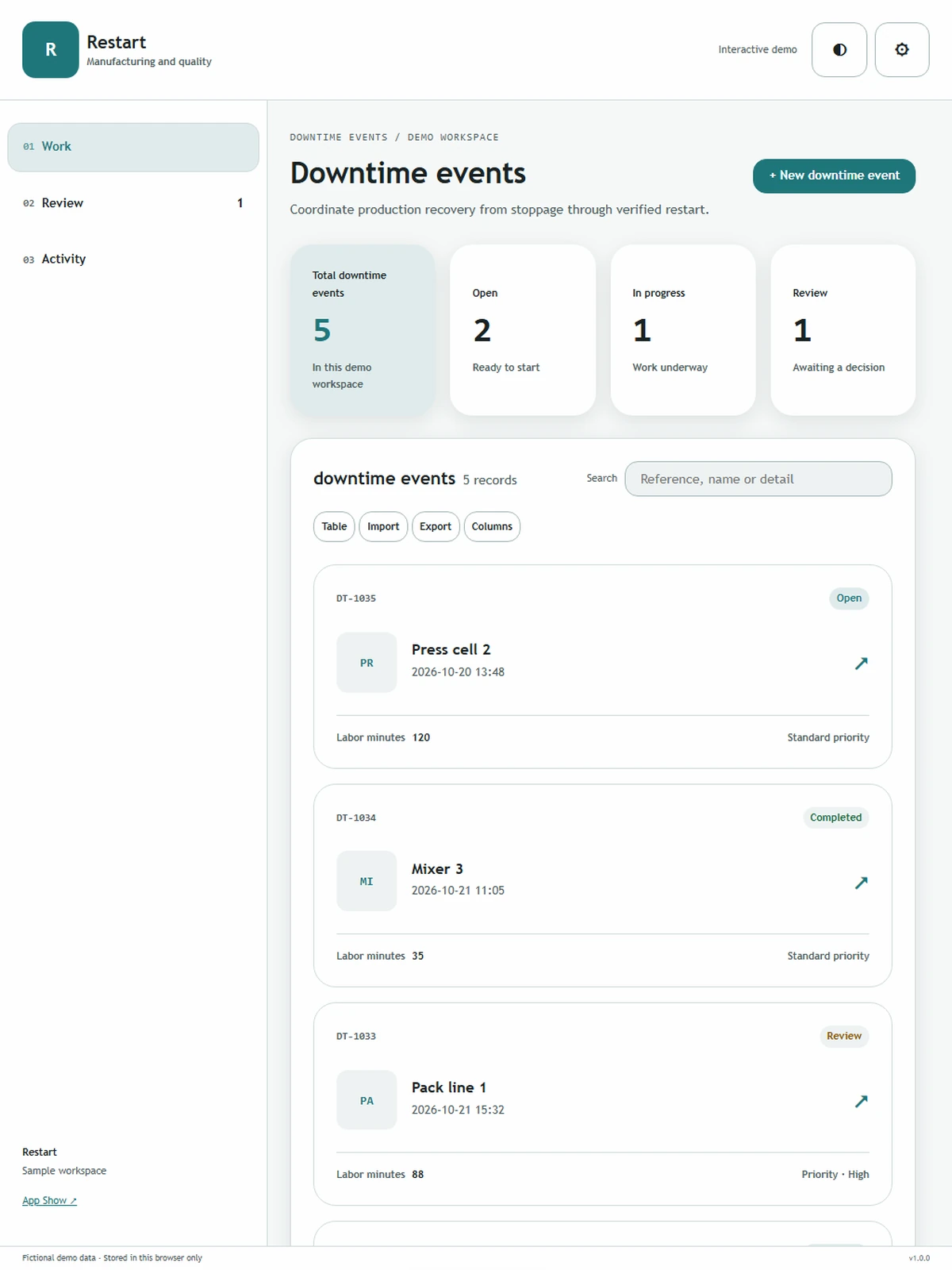The image size is (952, 1270).
Task: Filter by the Open stat card
Action: pos(523,329)
